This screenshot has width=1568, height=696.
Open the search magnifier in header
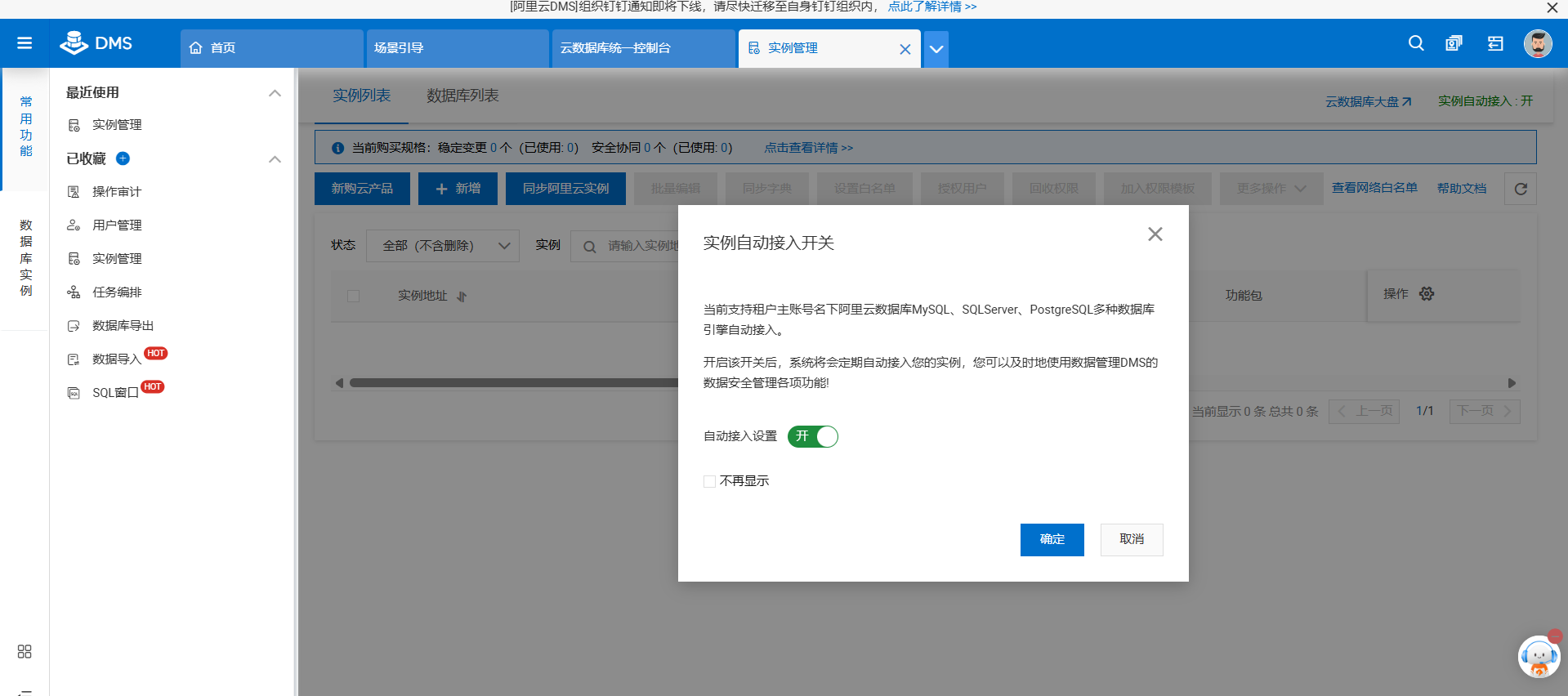(1416, 43)
